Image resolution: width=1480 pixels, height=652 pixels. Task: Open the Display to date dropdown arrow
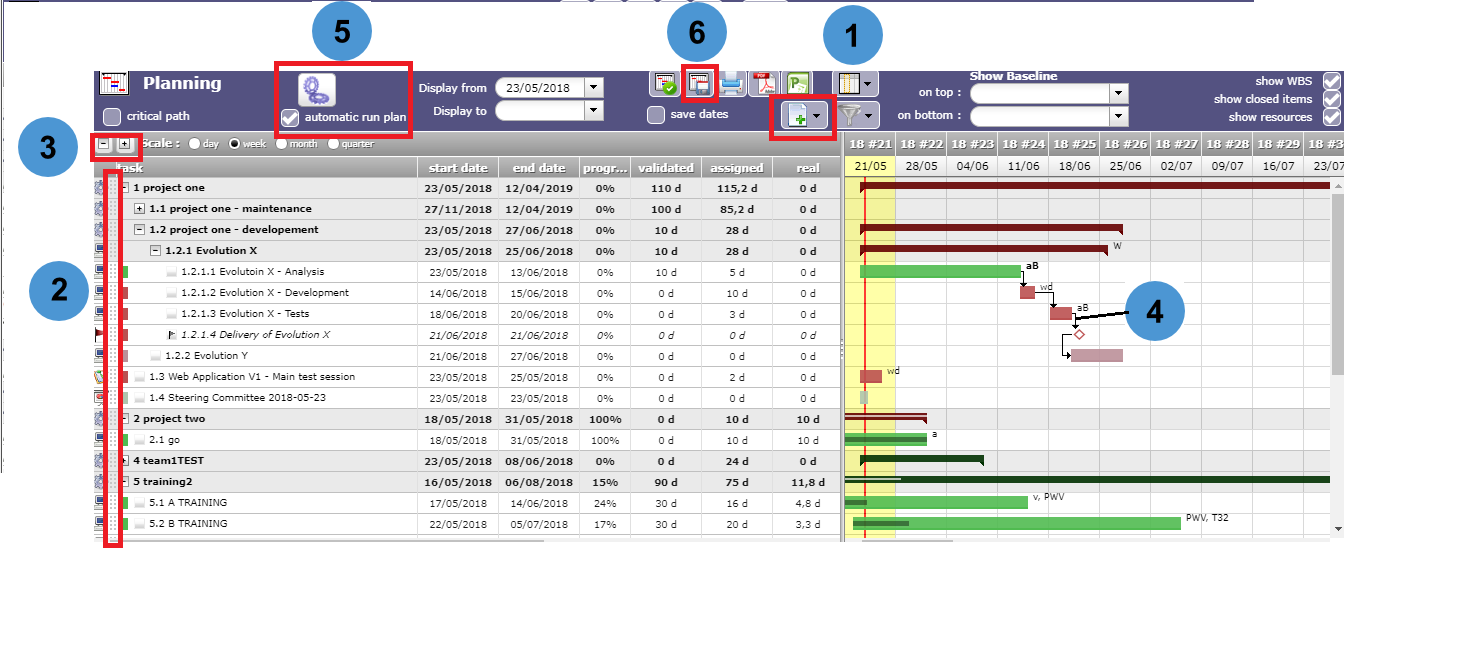594,111
